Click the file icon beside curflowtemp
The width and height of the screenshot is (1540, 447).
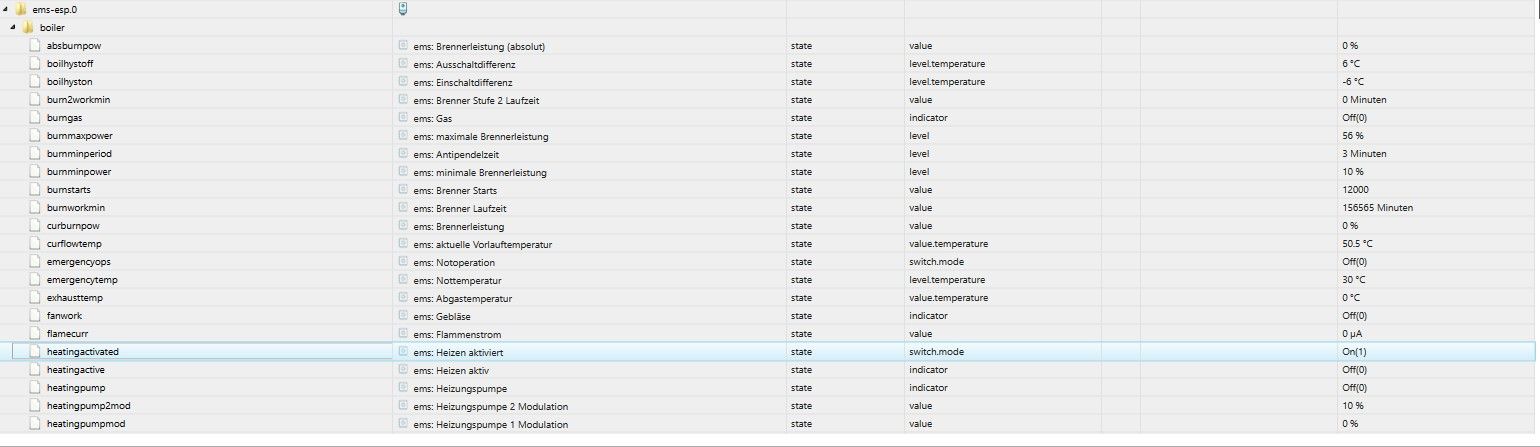(36, 243)
